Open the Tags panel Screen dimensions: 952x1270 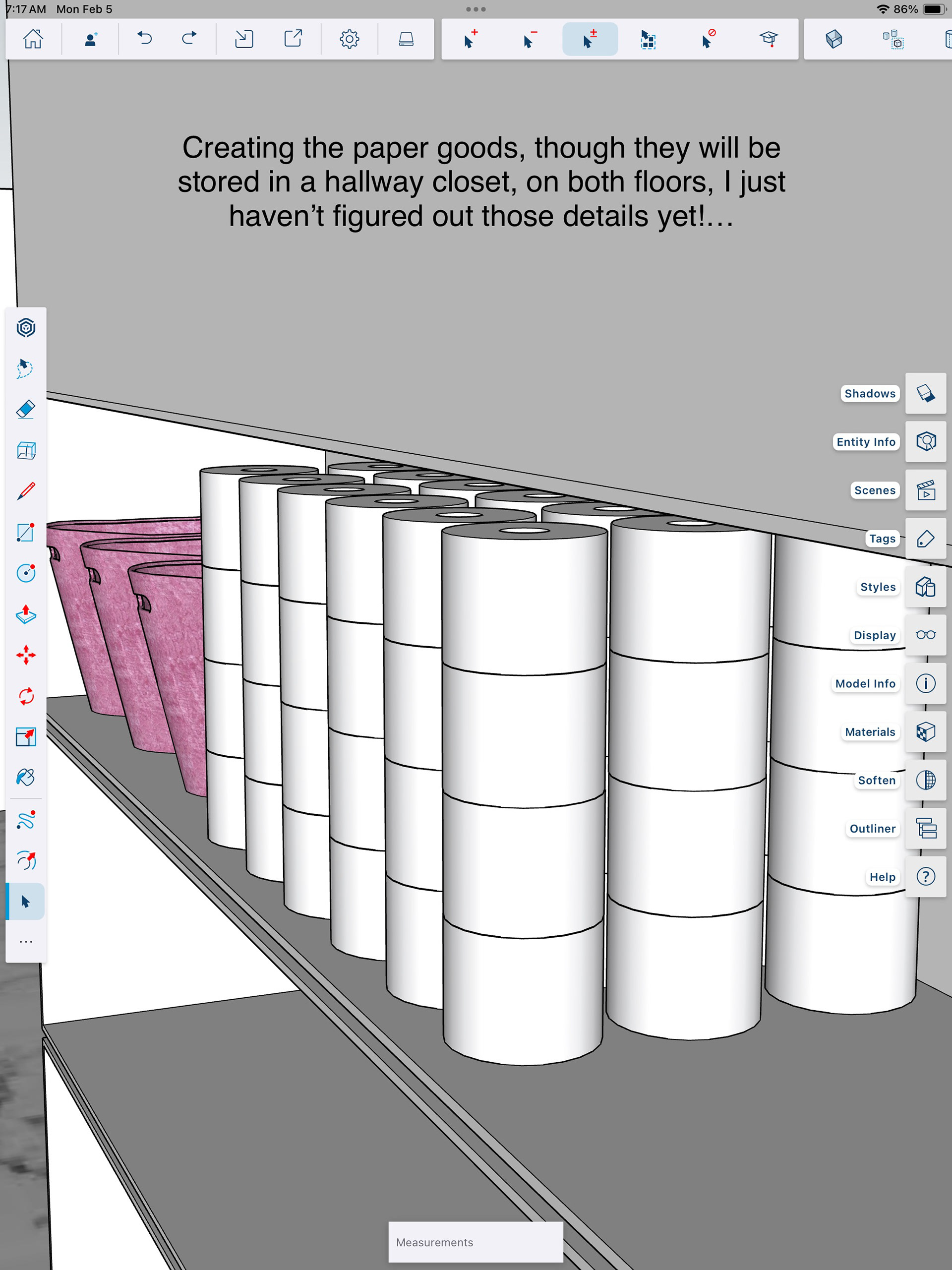[x=926, y=539]
